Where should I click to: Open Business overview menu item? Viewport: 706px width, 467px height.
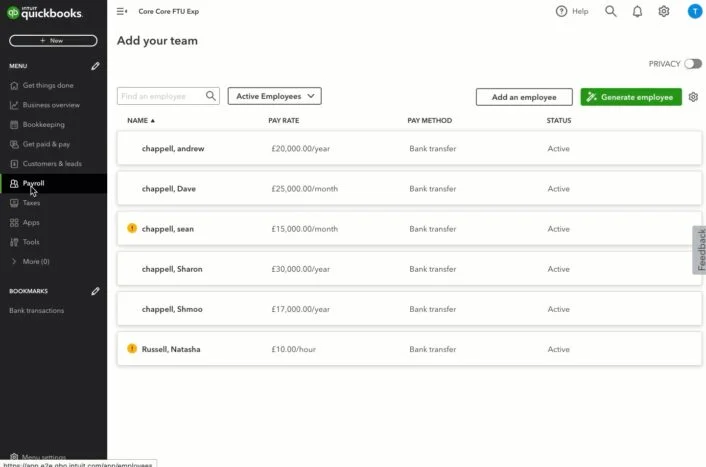(x=53, y=105)
